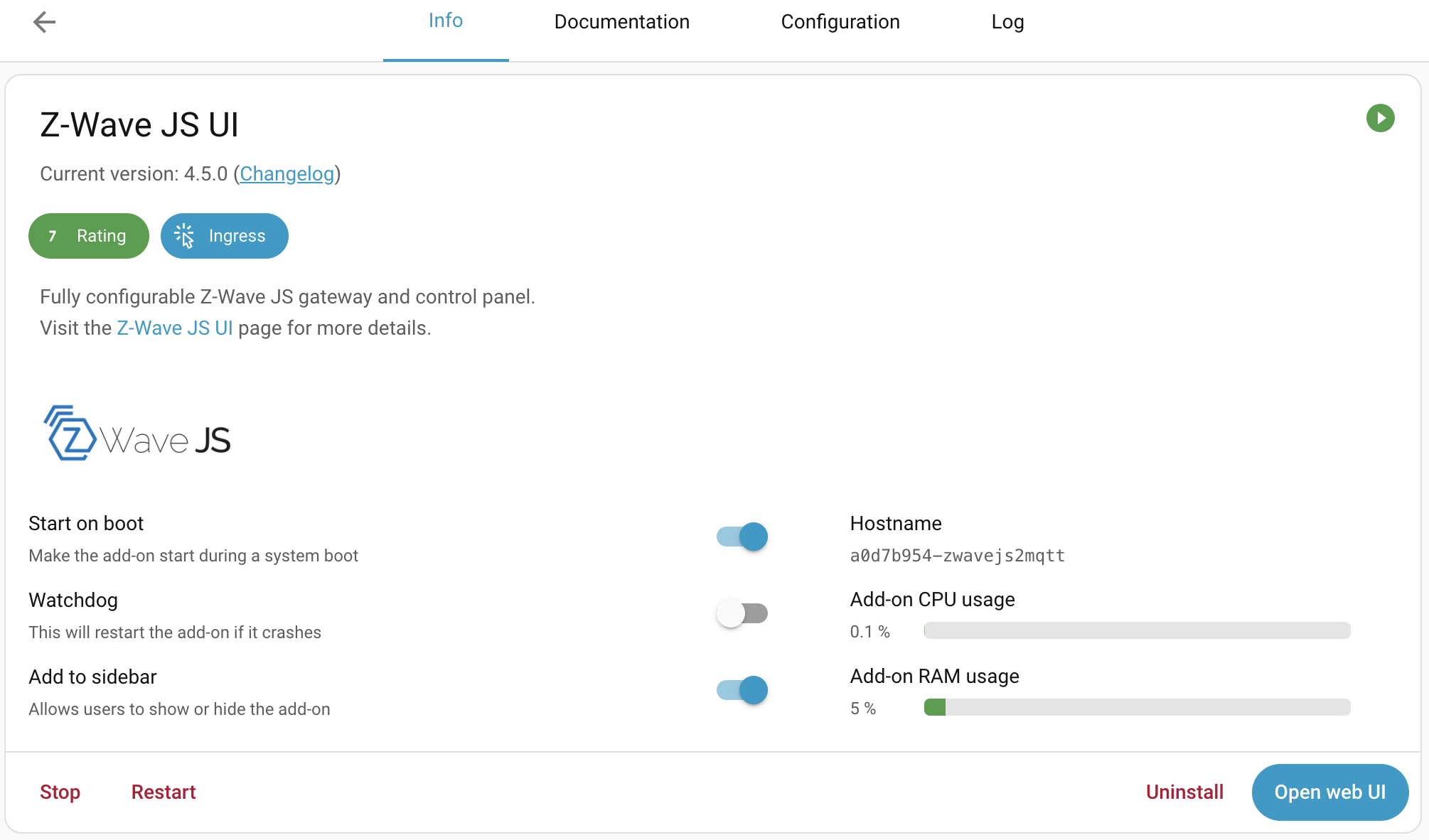This screenshot has height=840, width=1429.
Task: Open the Changelog link
Action: (287, 174)
